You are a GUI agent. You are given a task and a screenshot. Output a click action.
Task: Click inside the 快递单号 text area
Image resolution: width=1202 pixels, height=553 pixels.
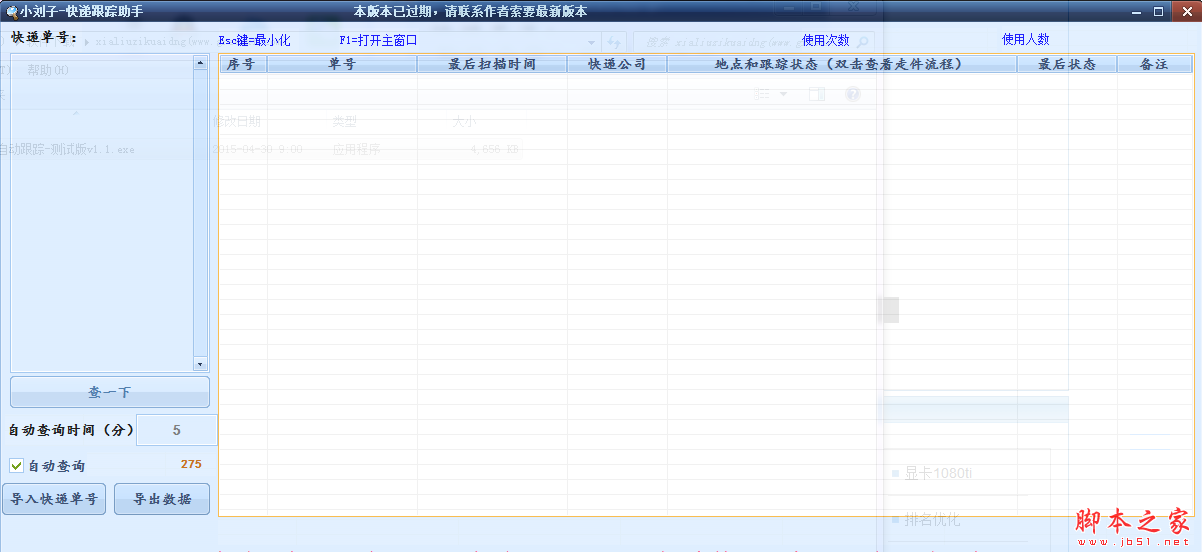tap(102, 213)
